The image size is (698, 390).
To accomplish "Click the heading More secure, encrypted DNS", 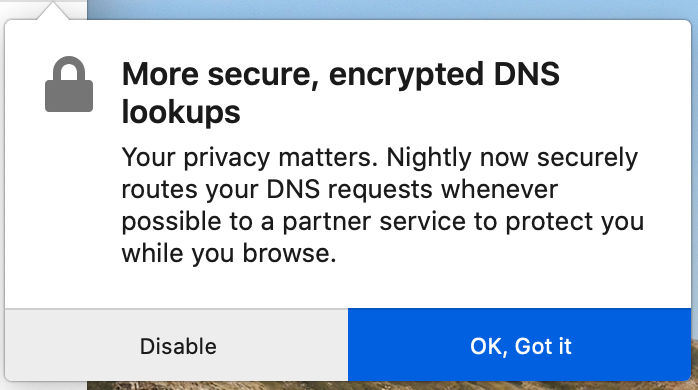I will (341, 74).
